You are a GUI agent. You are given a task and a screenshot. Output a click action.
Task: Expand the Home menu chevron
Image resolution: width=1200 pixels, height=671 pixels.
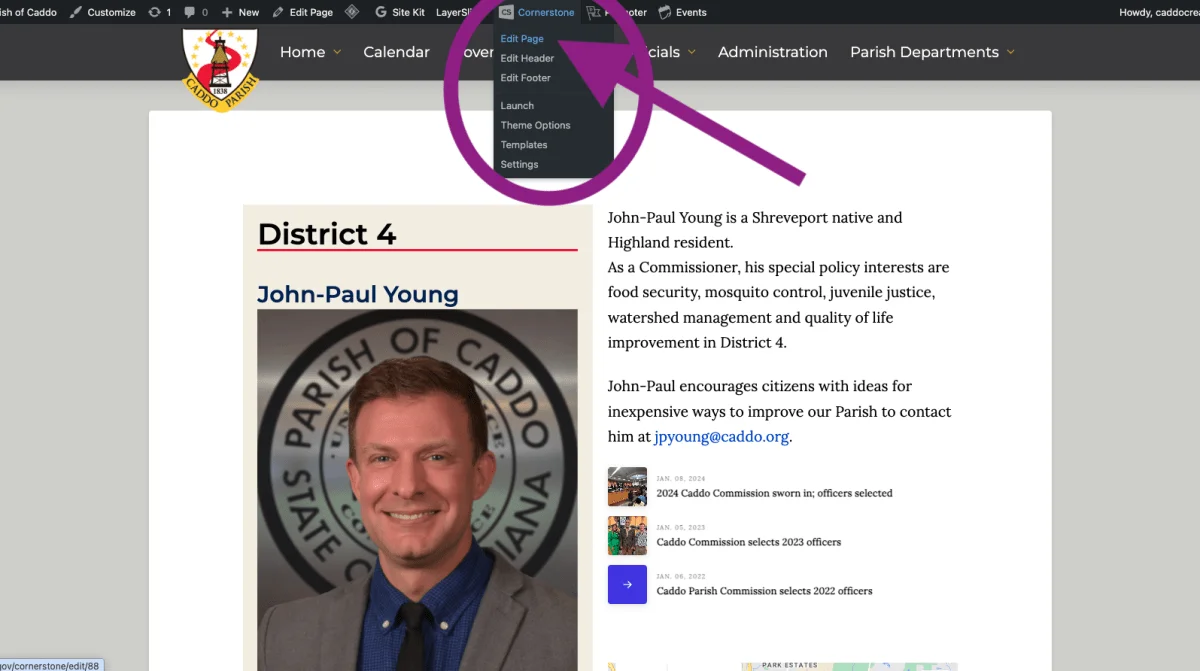(337, 52)
